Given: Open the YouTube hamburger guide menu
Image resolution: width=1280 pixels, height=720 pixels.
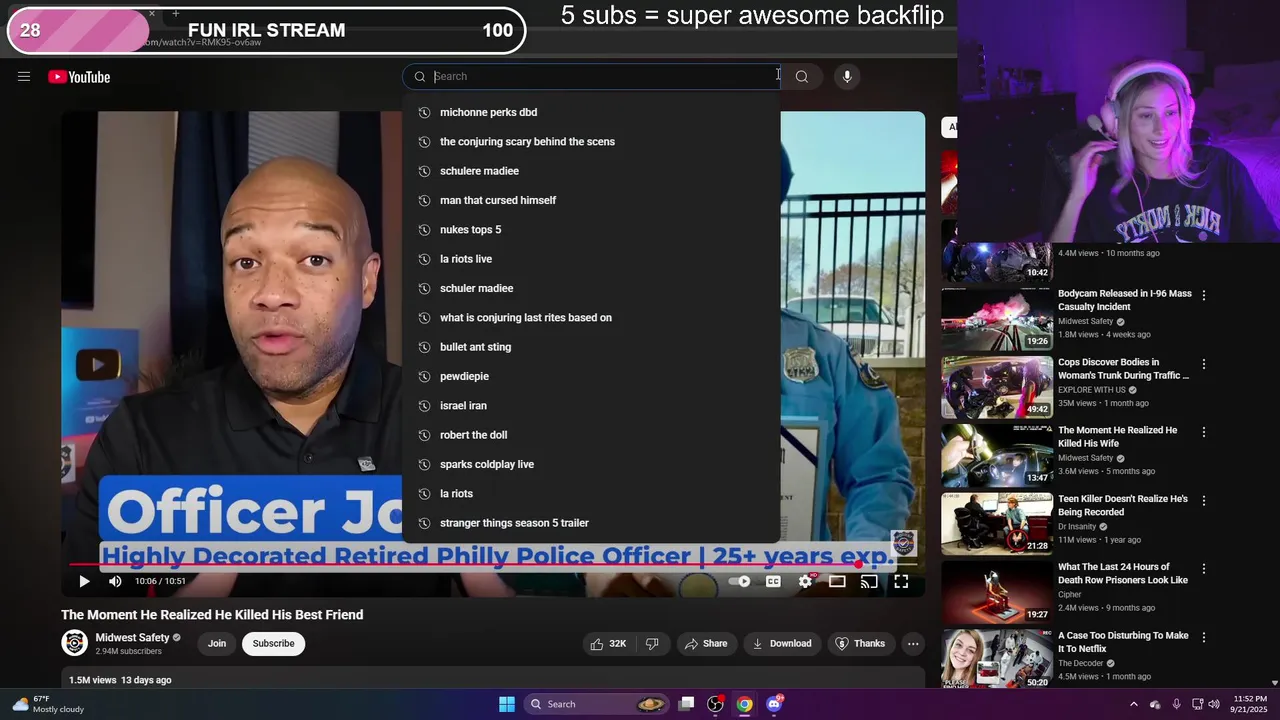Looking at the screenshot, I should click(x=24, y=77).
